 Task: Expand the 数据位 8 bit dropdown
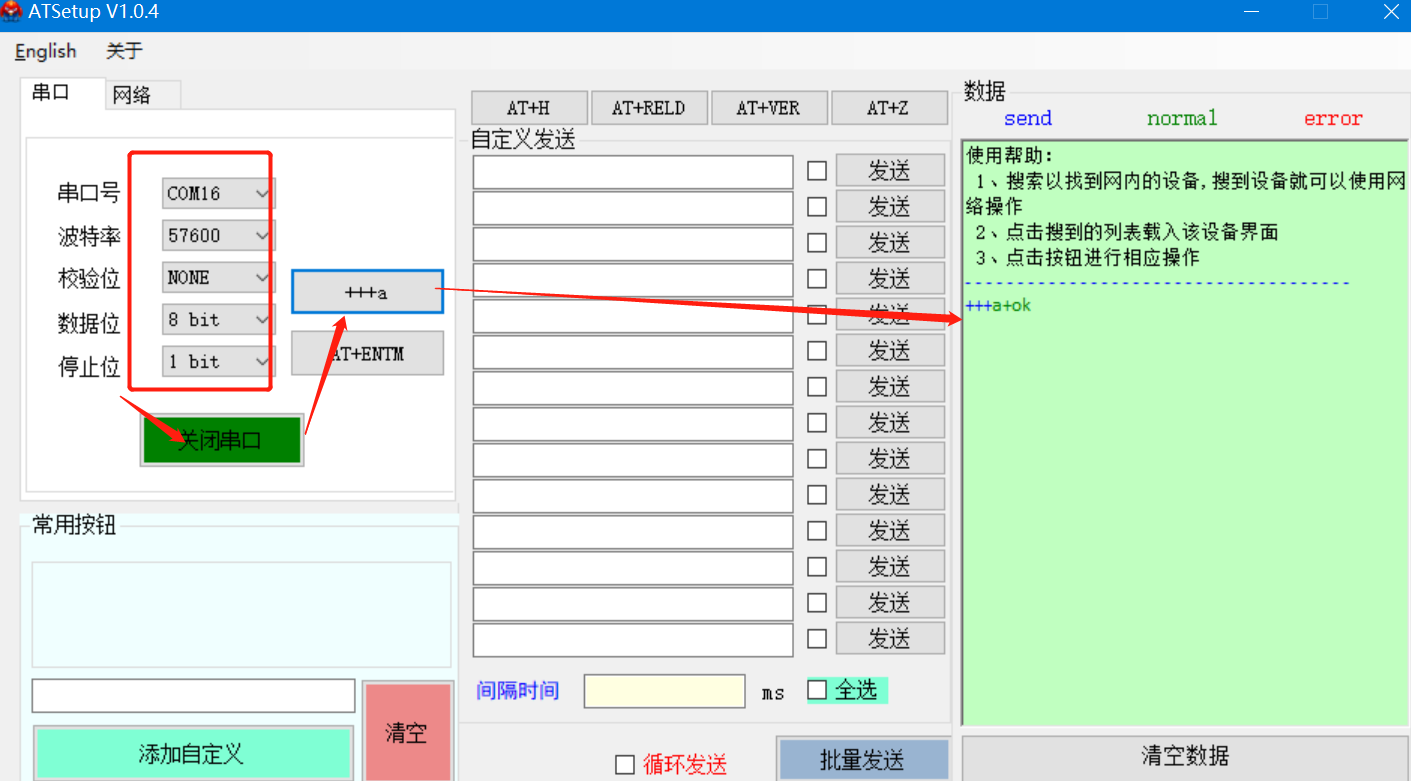click(x=218, y=320)
